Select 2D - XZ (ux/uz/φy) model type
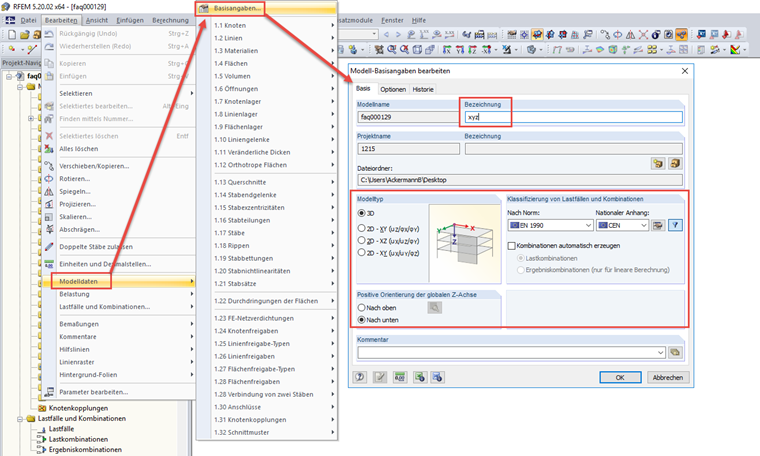Screen dimensions: 760x456 click(361, 240)
